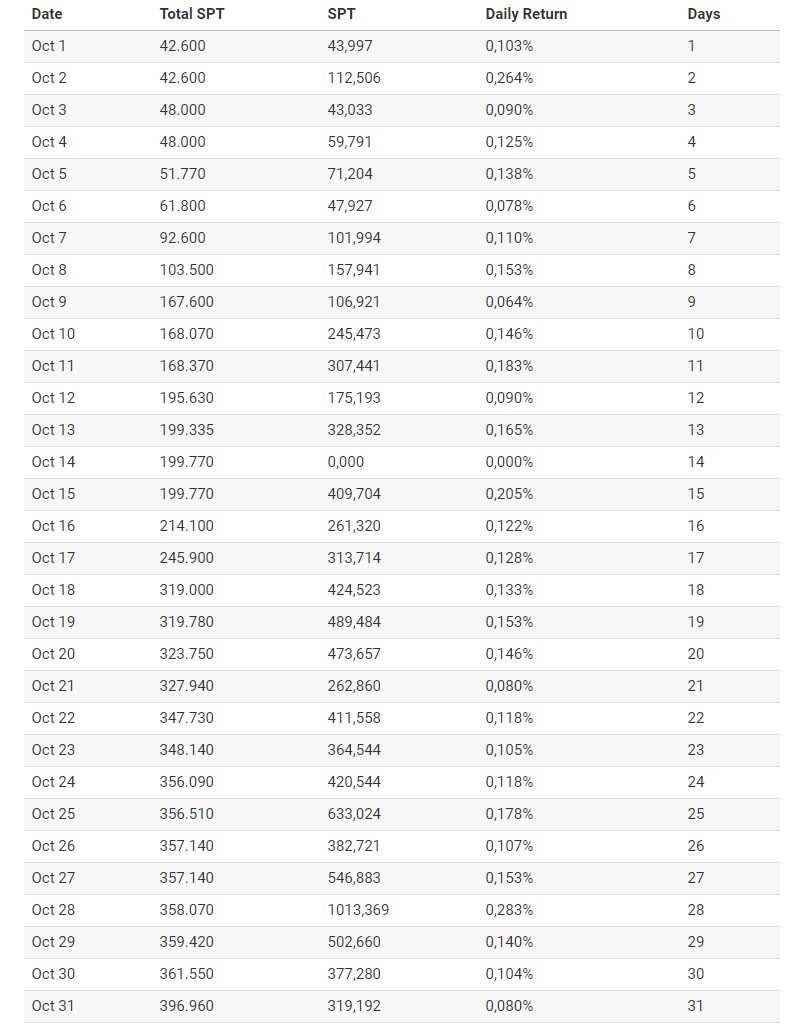Click the Total SPT value 51.770
Screen dimensions: 800x1026
(183, 174)
